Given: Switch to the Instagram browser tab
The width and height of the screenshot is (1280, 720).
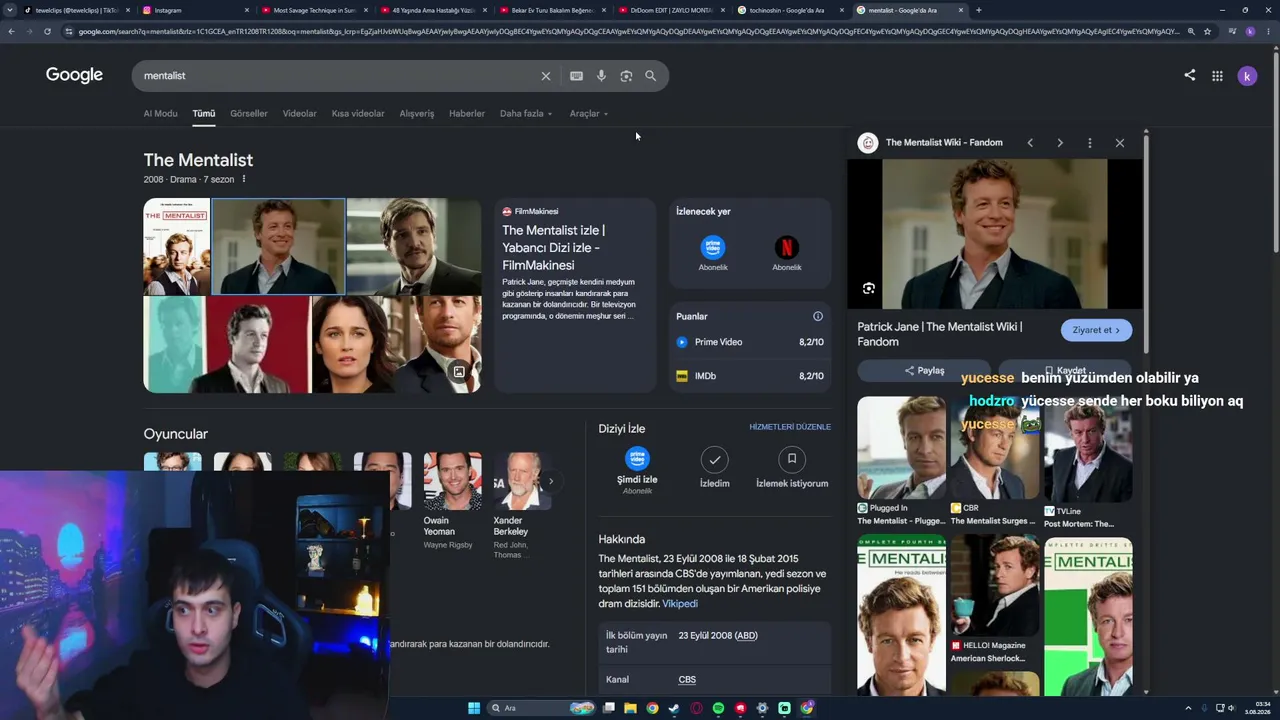Looking at the screenshot, I should (x=195, y=10).
